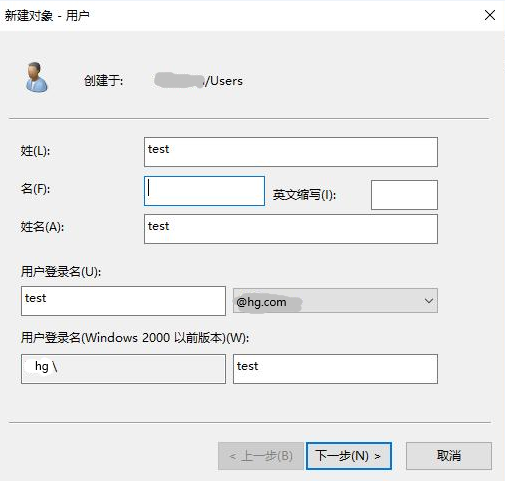
Task: Click the 用户登录名(U) label text
Action: pos(61,272)
